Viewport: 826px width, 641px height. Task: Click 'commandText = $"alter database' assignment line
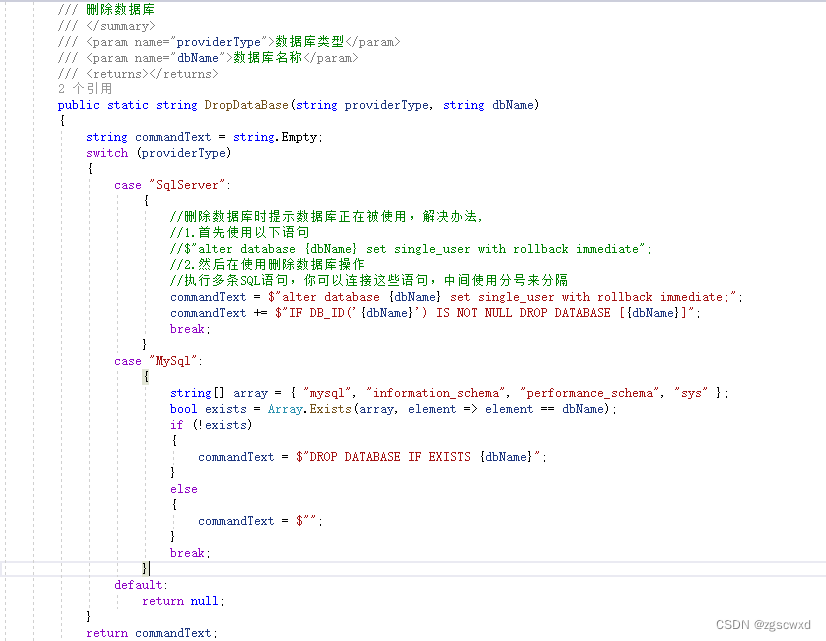click(x=456, y=297)
